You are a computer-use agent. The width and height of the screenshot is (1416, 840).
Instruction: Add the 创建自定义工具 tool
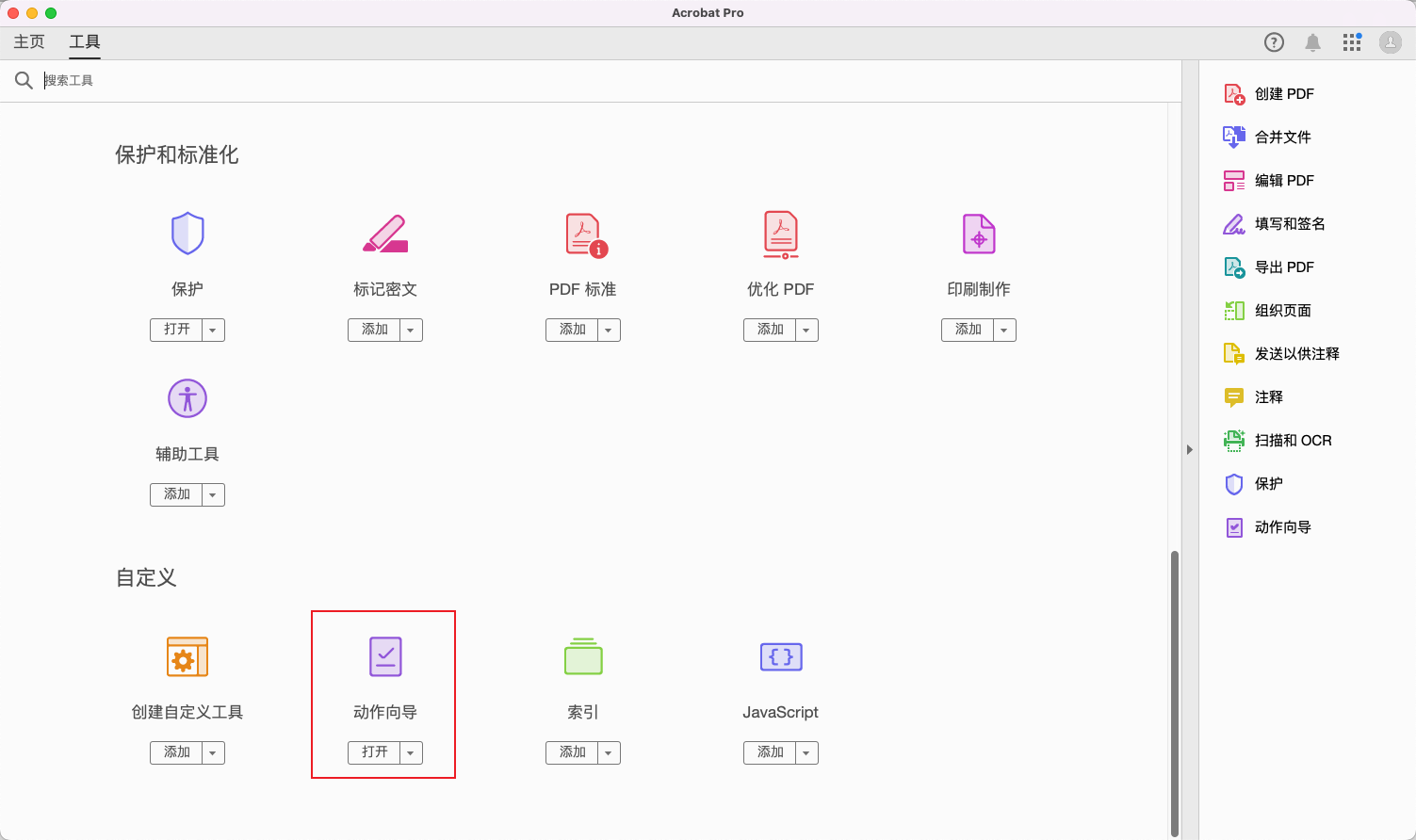[176, 753]
